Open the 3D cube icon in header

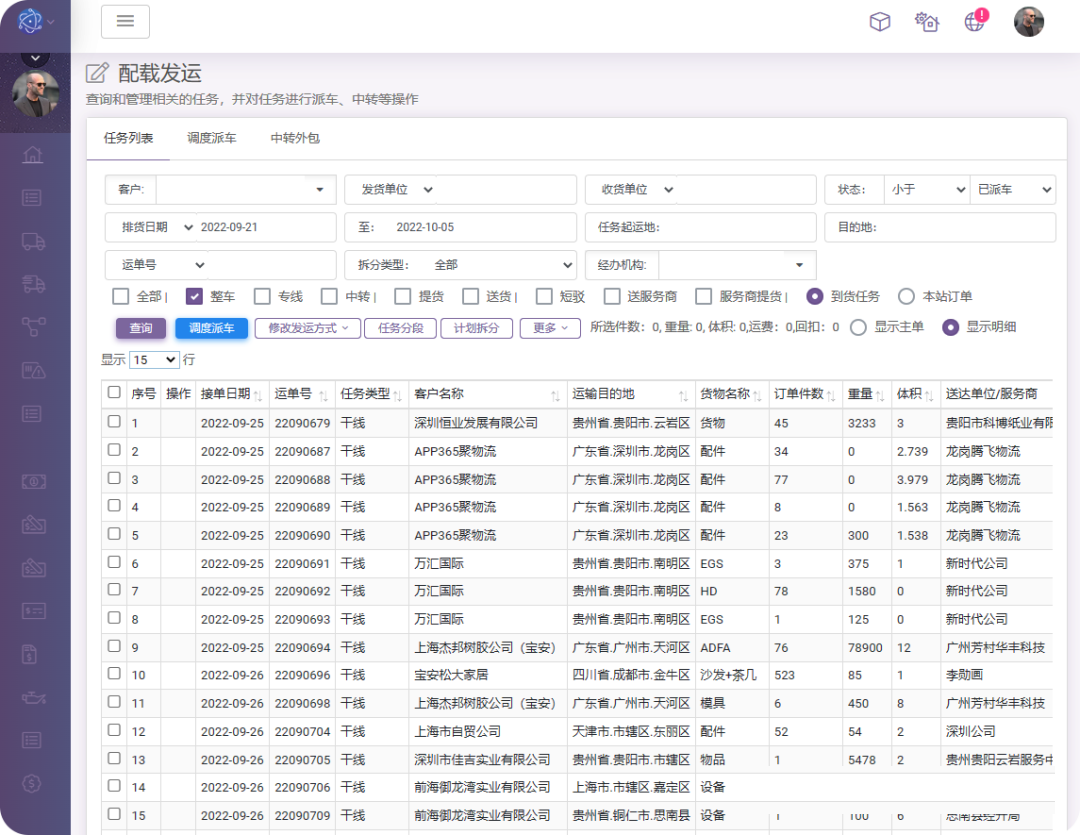(879, 21)
